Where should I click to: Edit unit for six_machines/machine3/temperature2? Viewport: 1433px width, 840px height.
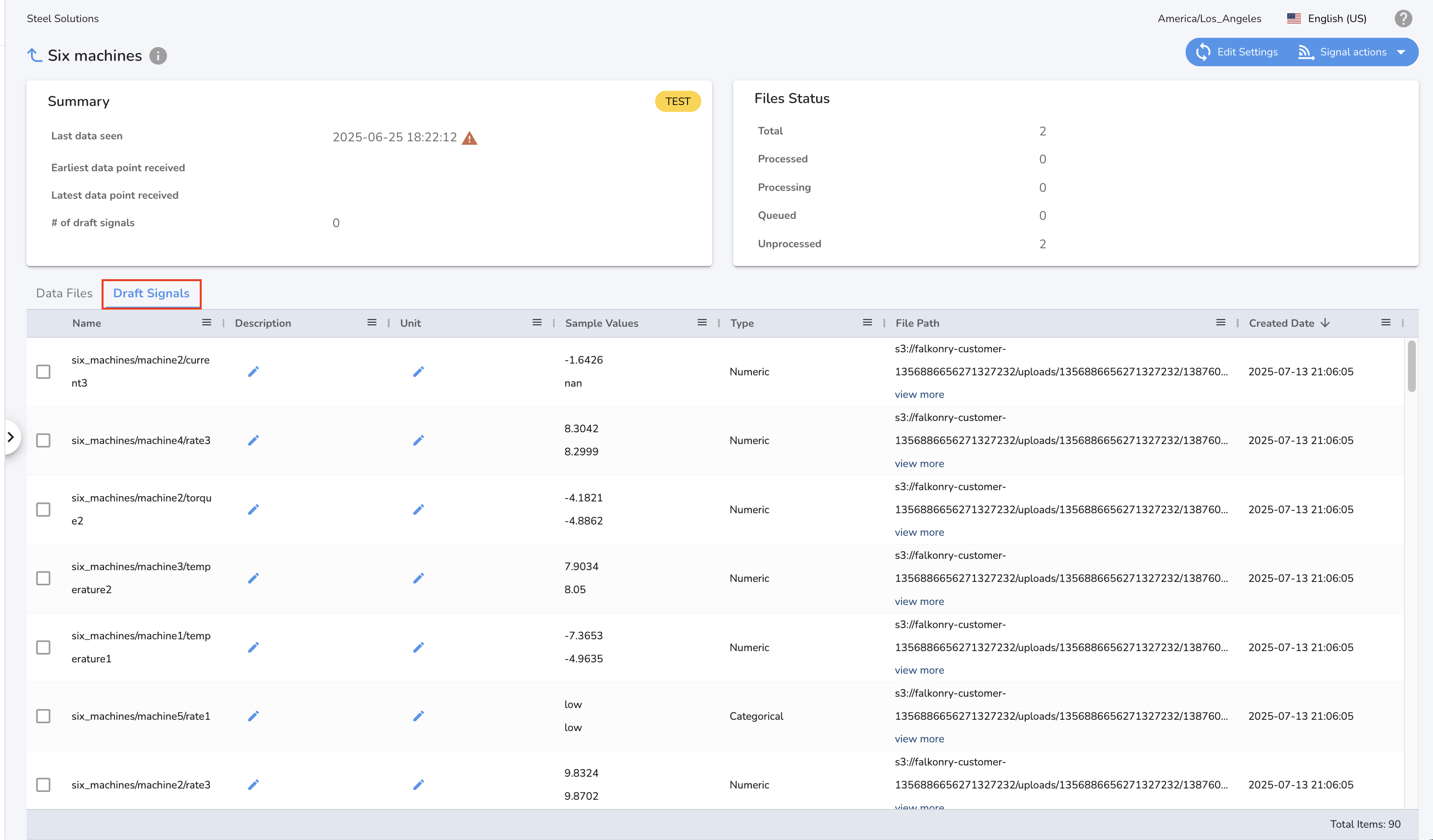(x=419, y=578)
